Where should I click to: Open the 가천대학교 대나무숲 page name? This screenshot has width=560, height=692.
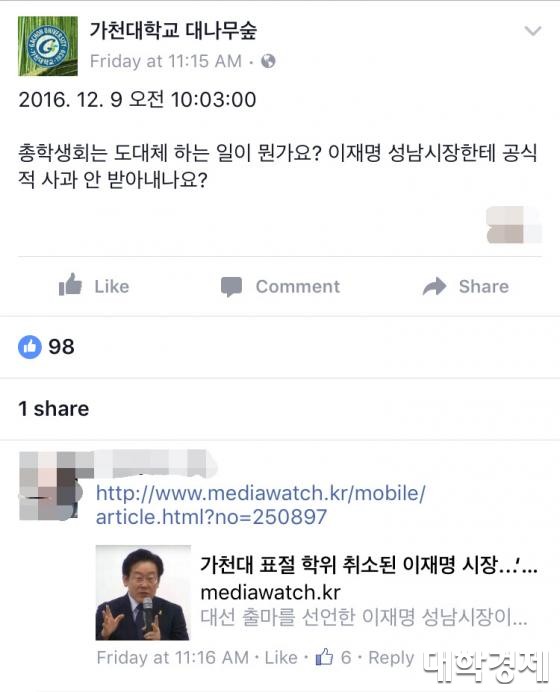(173, 31)
